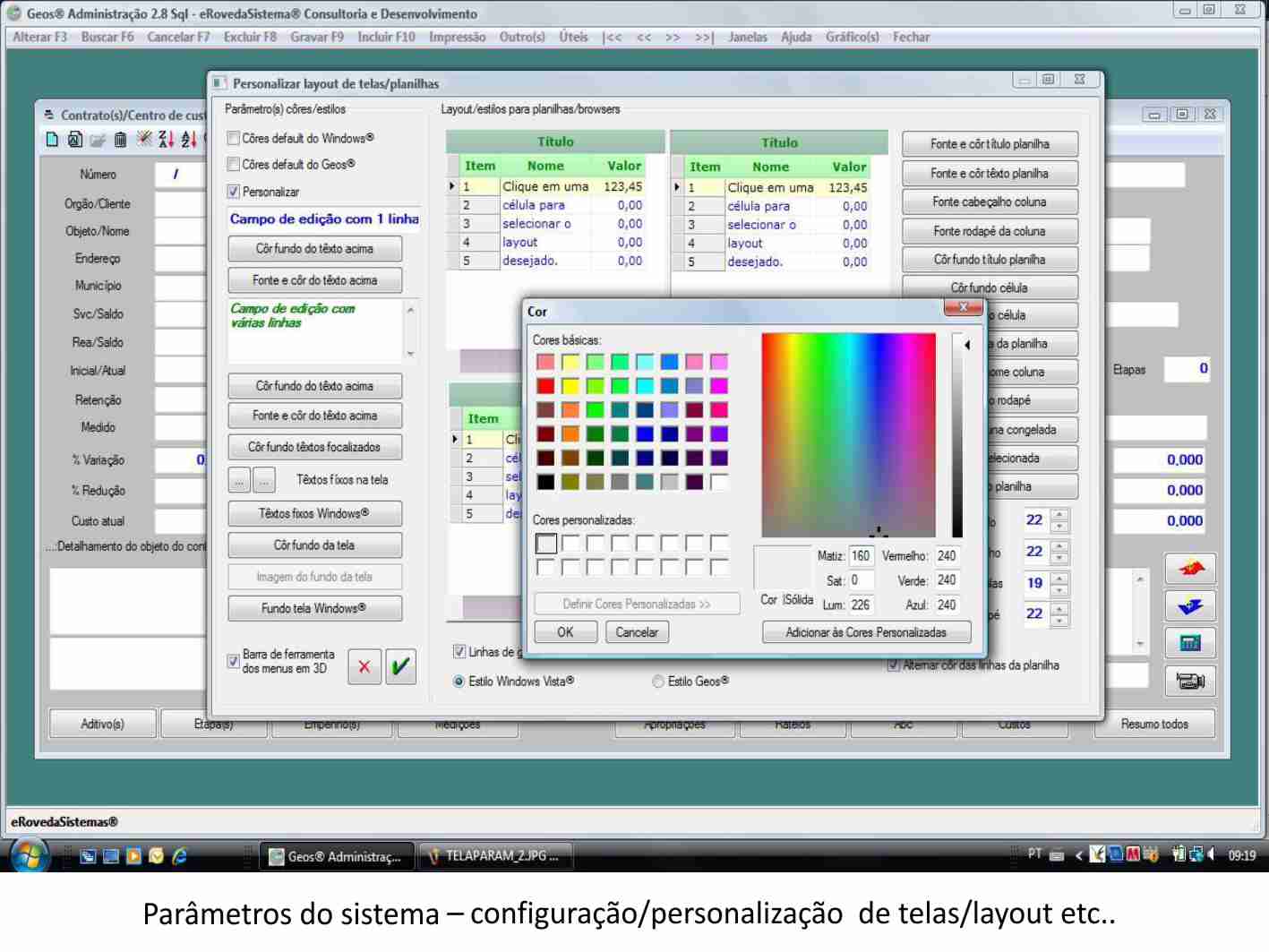
Task: Decrease the spinner showing value 19
Action: [1059, 588]
